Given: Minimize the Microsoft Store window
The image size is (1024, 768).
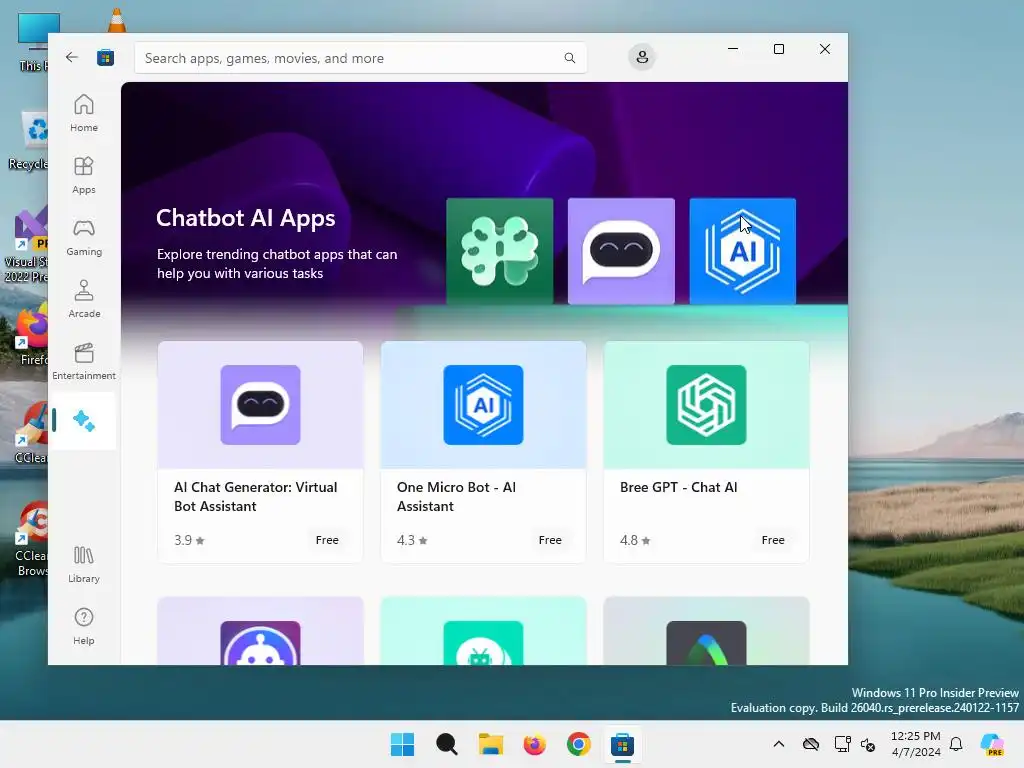Looking at the screenshot, I should [733, 49].
